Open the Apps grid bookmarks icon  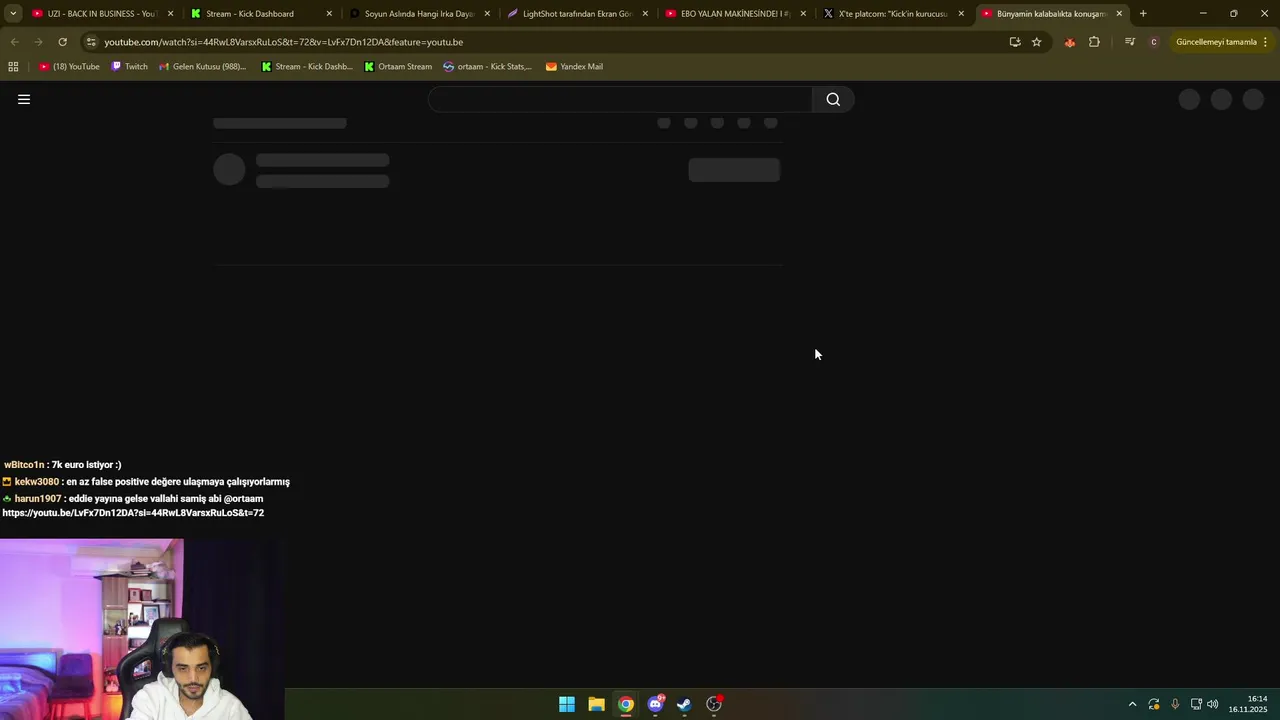click(x=13, y=67)
